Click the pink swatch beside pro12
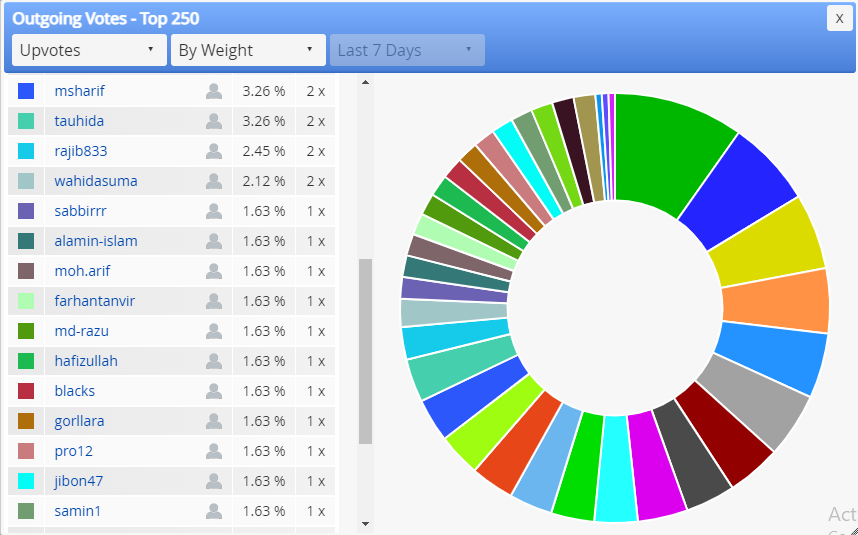858x535 pixels. tap(26, 451)
